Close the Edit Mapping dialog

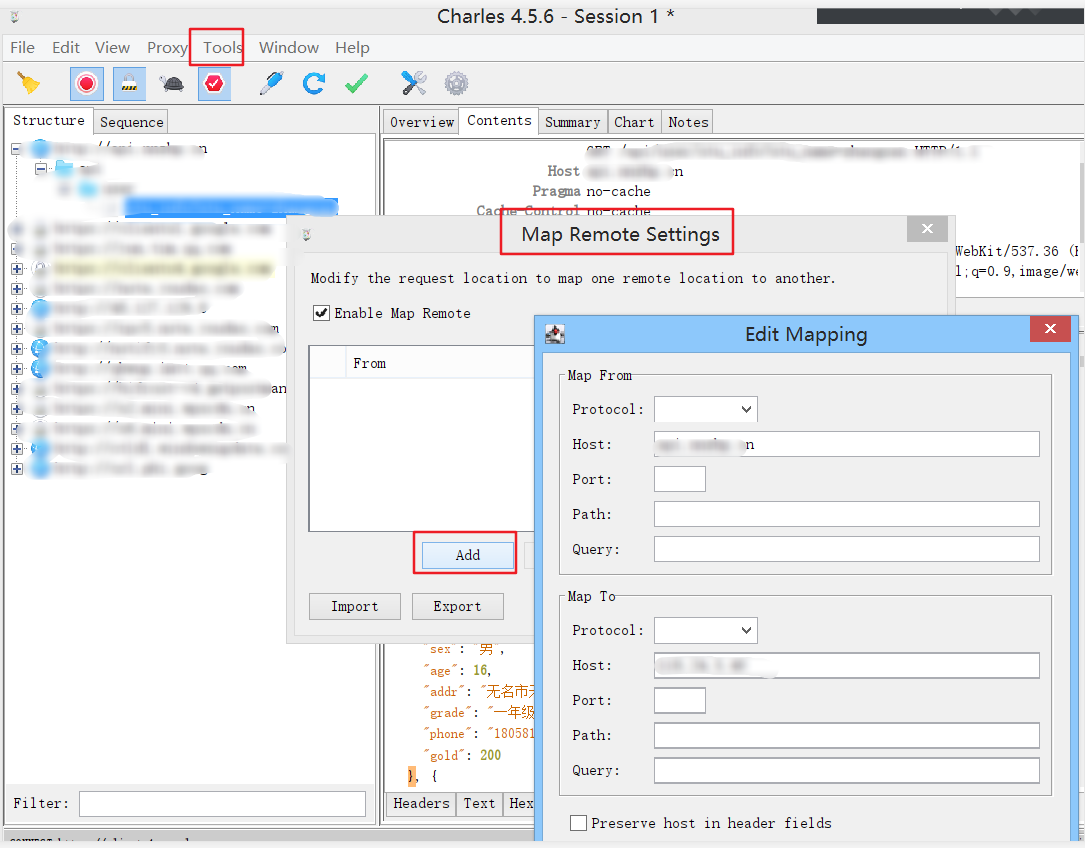pyautogui.click(x=1050, y=329)
